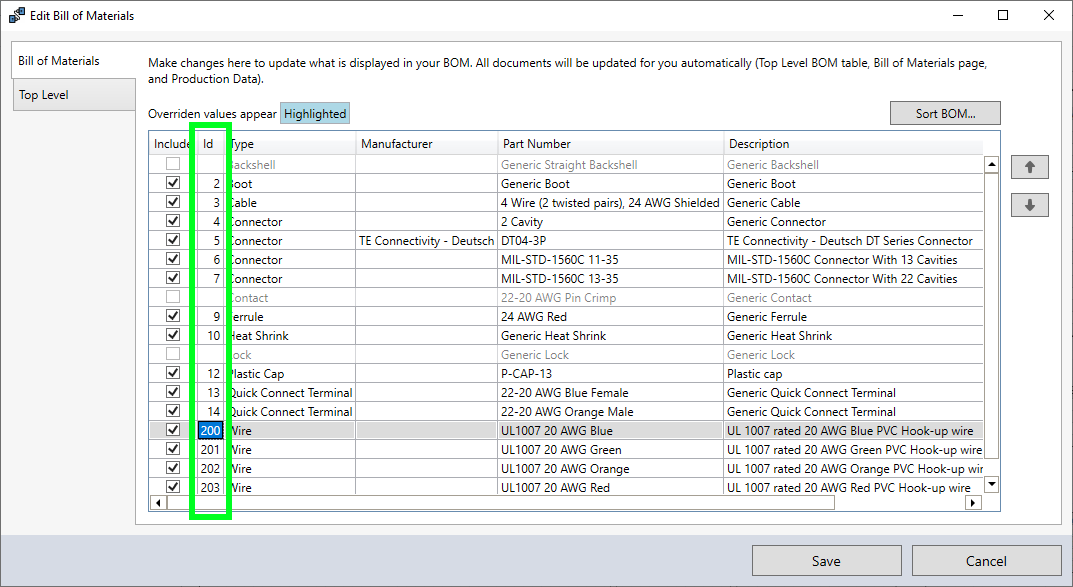Image resolution: width=1073 pixels, height=587 pixels.
Task: Click the Description column header
Action: click(x=853, y=144)
